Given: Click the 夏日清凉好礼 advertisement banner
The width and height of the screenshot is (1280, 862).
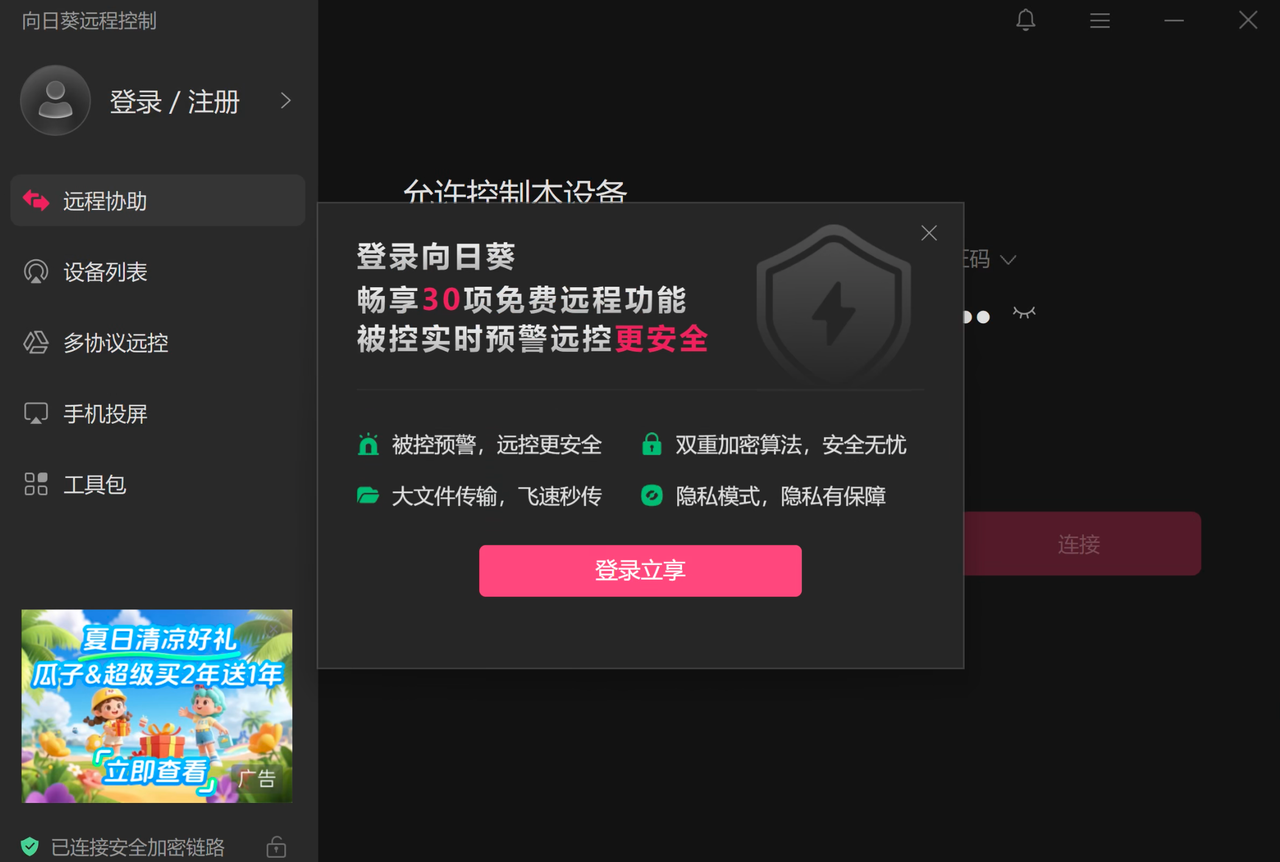Looking at the screenshot, I should click(x=156, y=706).
